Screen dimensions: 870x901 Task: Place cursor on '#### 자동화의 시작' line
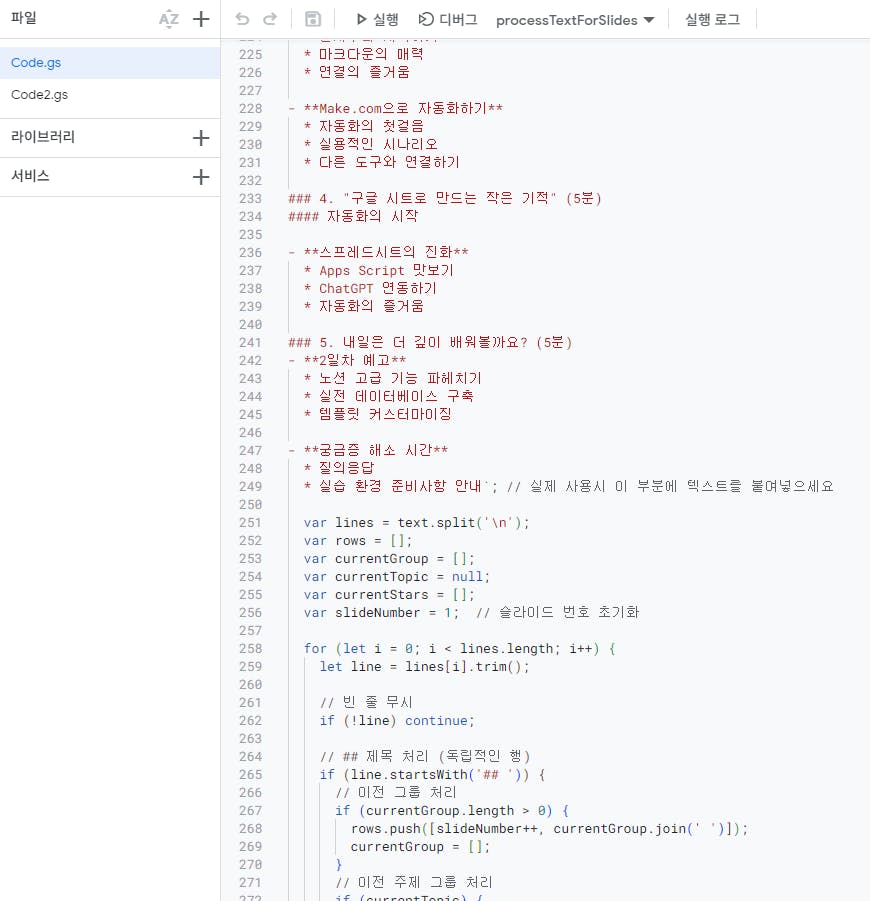[353, 217]
